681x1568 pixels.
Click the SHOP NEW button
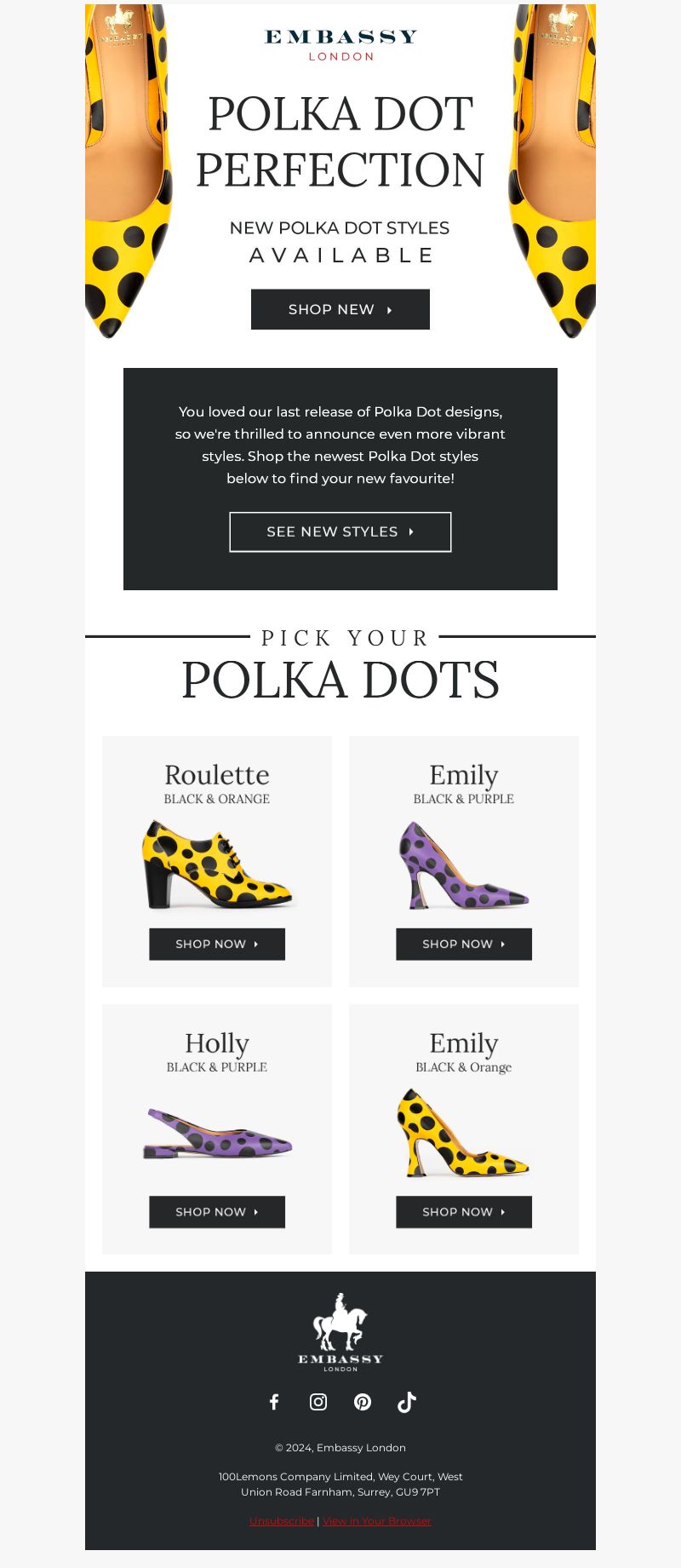(x=340, y=309)
